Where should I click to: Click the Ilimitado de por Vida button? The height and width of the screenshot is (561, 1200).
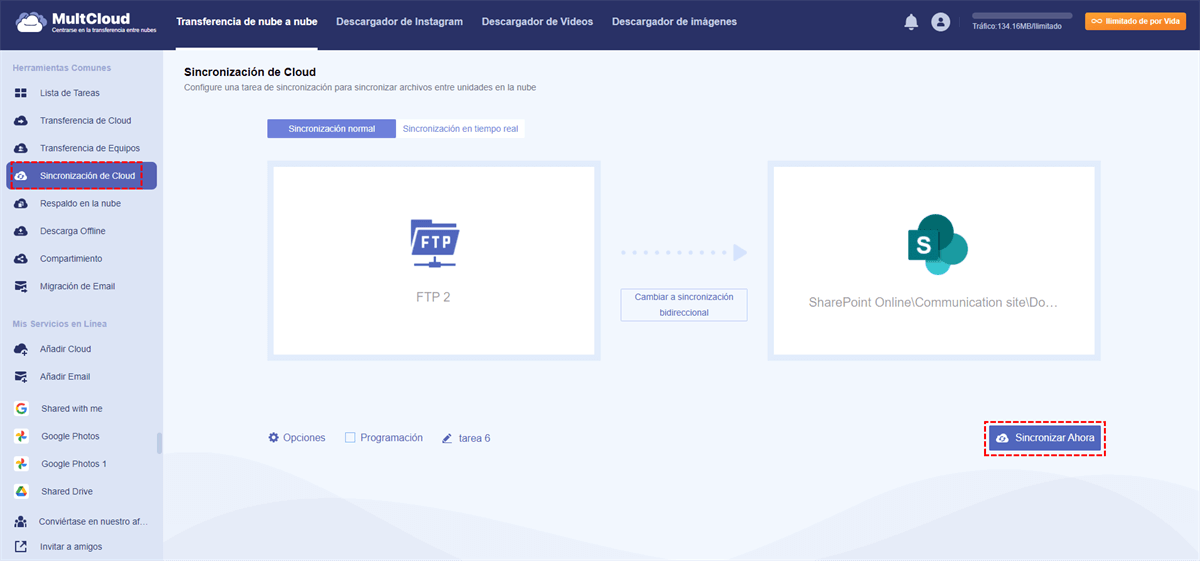click(x=1135, y=21)
